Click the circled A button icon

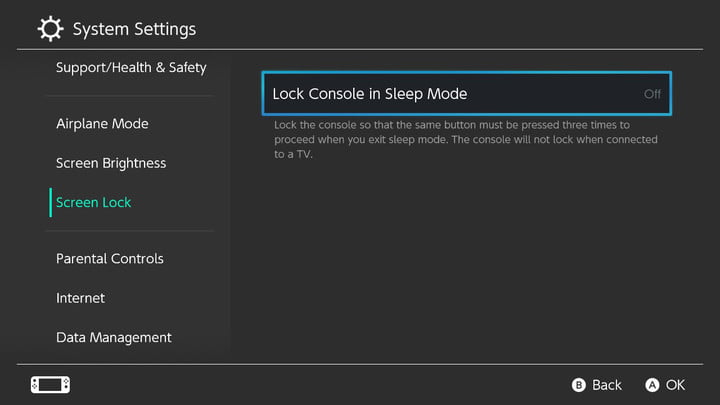click(652, 385)
